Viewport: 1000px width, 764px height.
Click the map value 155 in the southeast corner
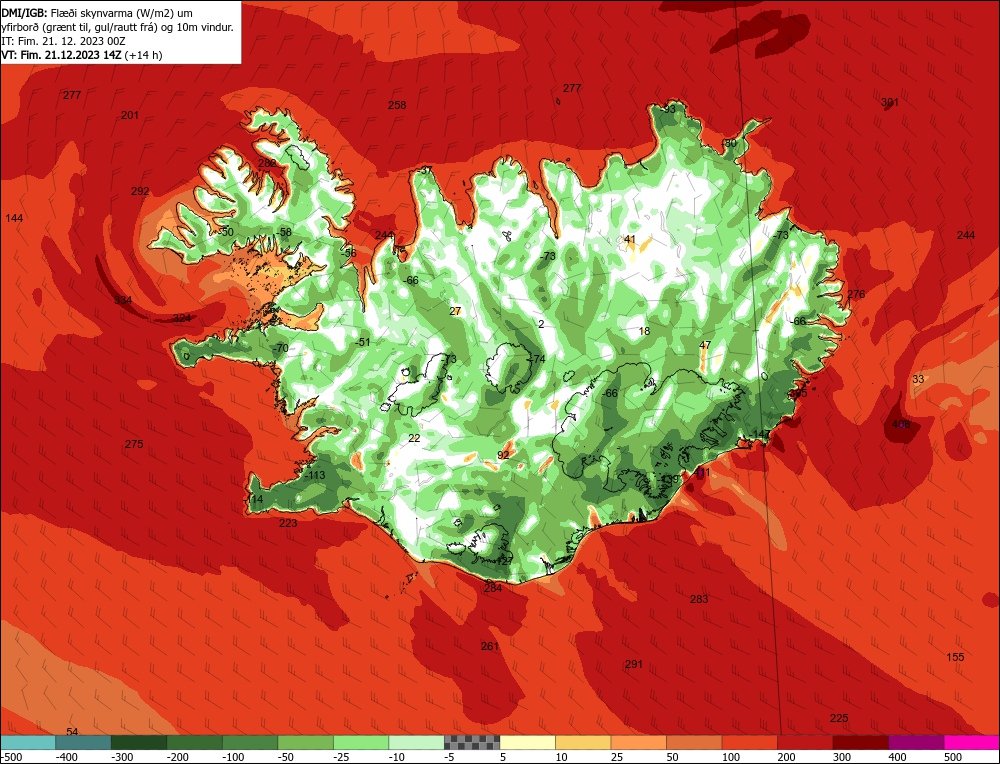[955, 657]
